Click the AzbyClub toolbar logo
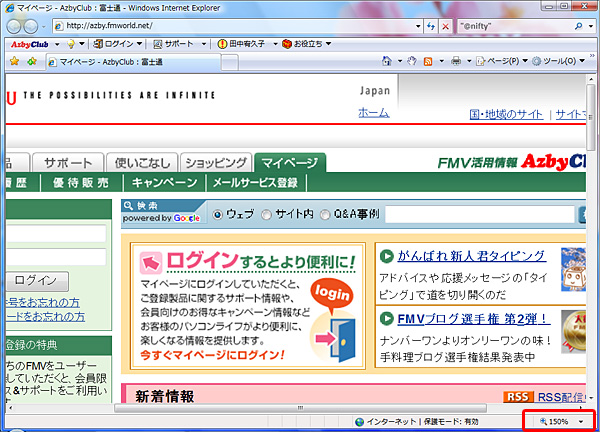The height and width of the screenshot is (432, 600). point(29,44)
